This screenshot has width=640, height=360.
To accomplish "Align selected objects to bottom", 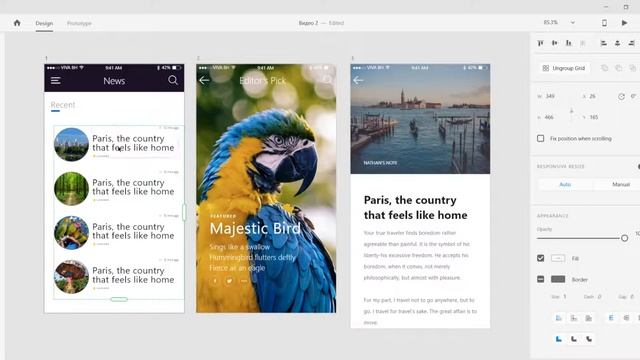I will 569,43.
